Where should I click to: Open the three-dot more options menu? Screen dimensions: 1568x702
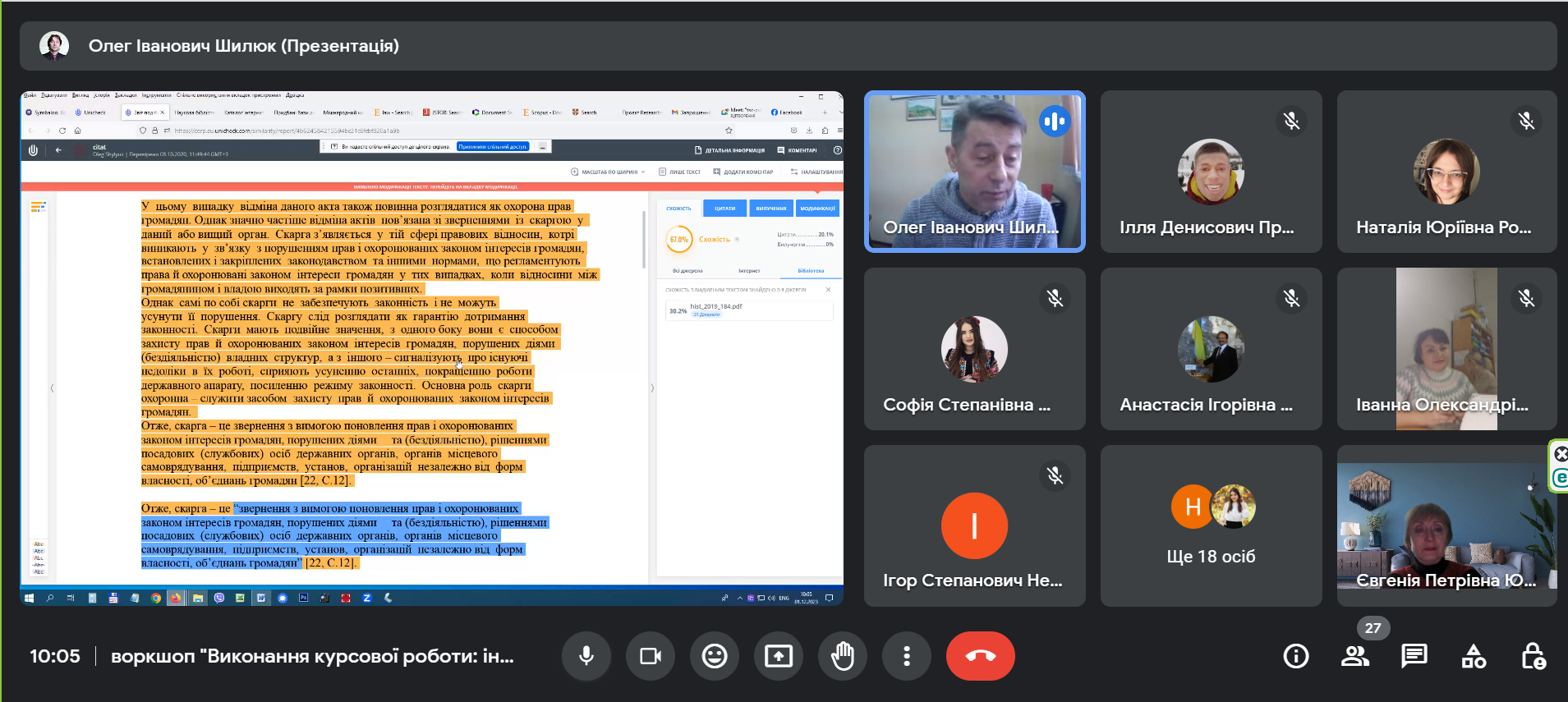(x=907, y=656)
